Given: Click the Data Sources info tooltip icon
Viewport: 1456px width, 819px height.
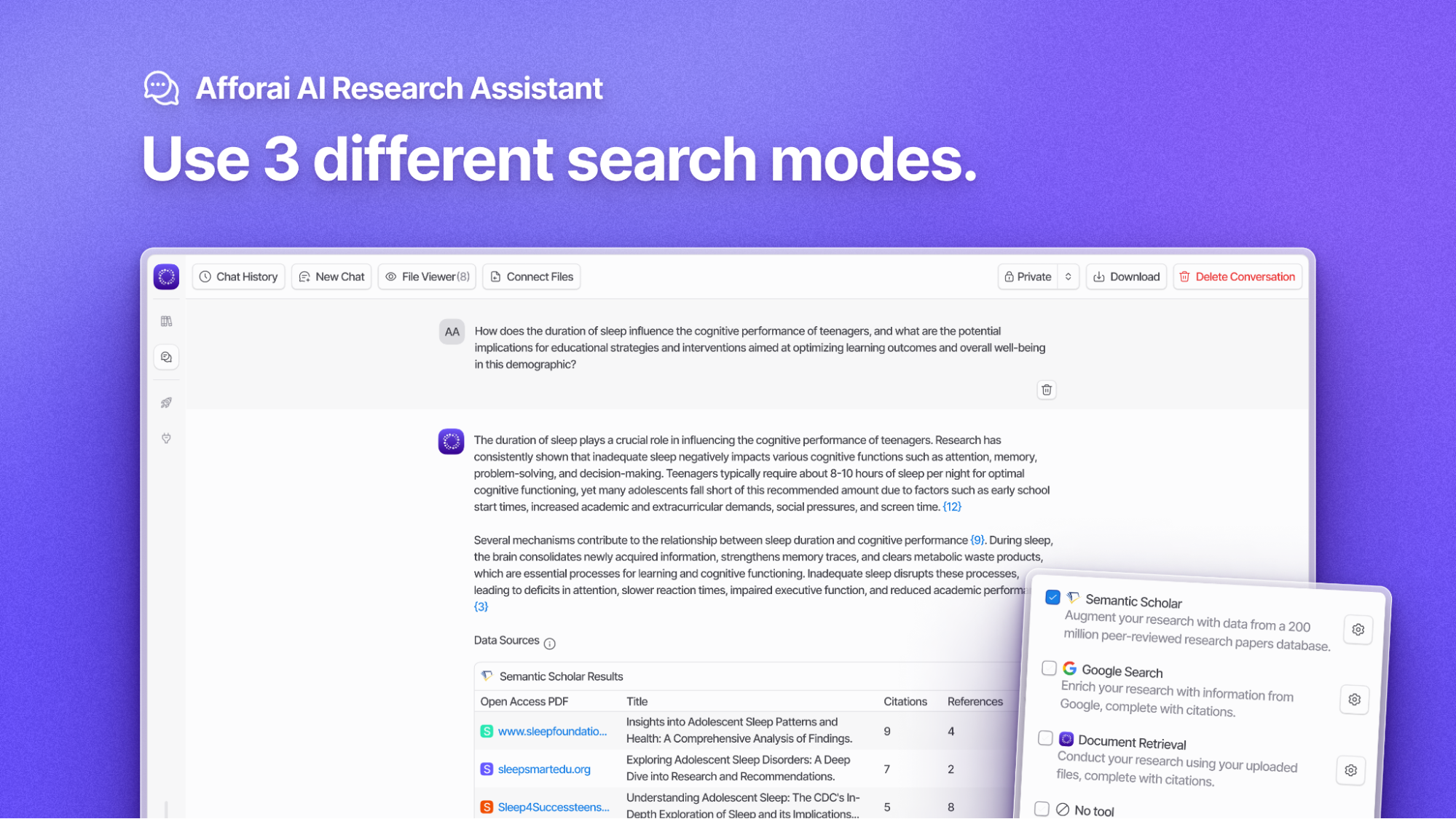Looking at the screenshot, I should coord(551,642).
